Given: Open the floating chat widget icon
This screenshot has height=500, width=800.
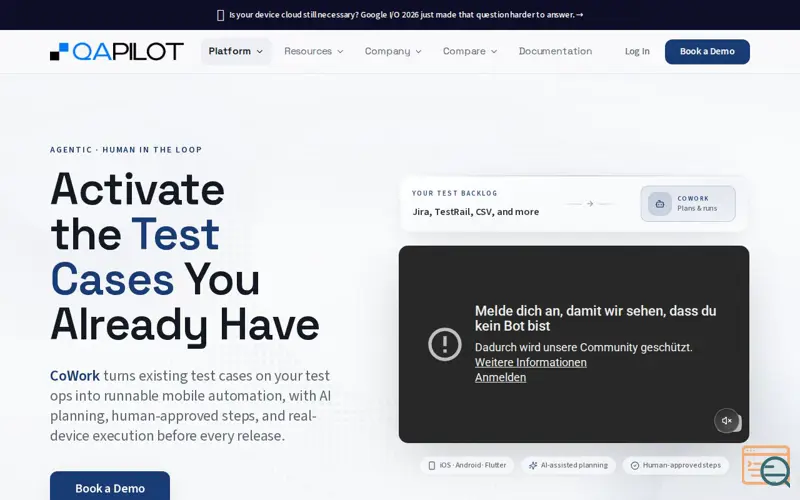Looking at the screenshot, I should point(766,466).
